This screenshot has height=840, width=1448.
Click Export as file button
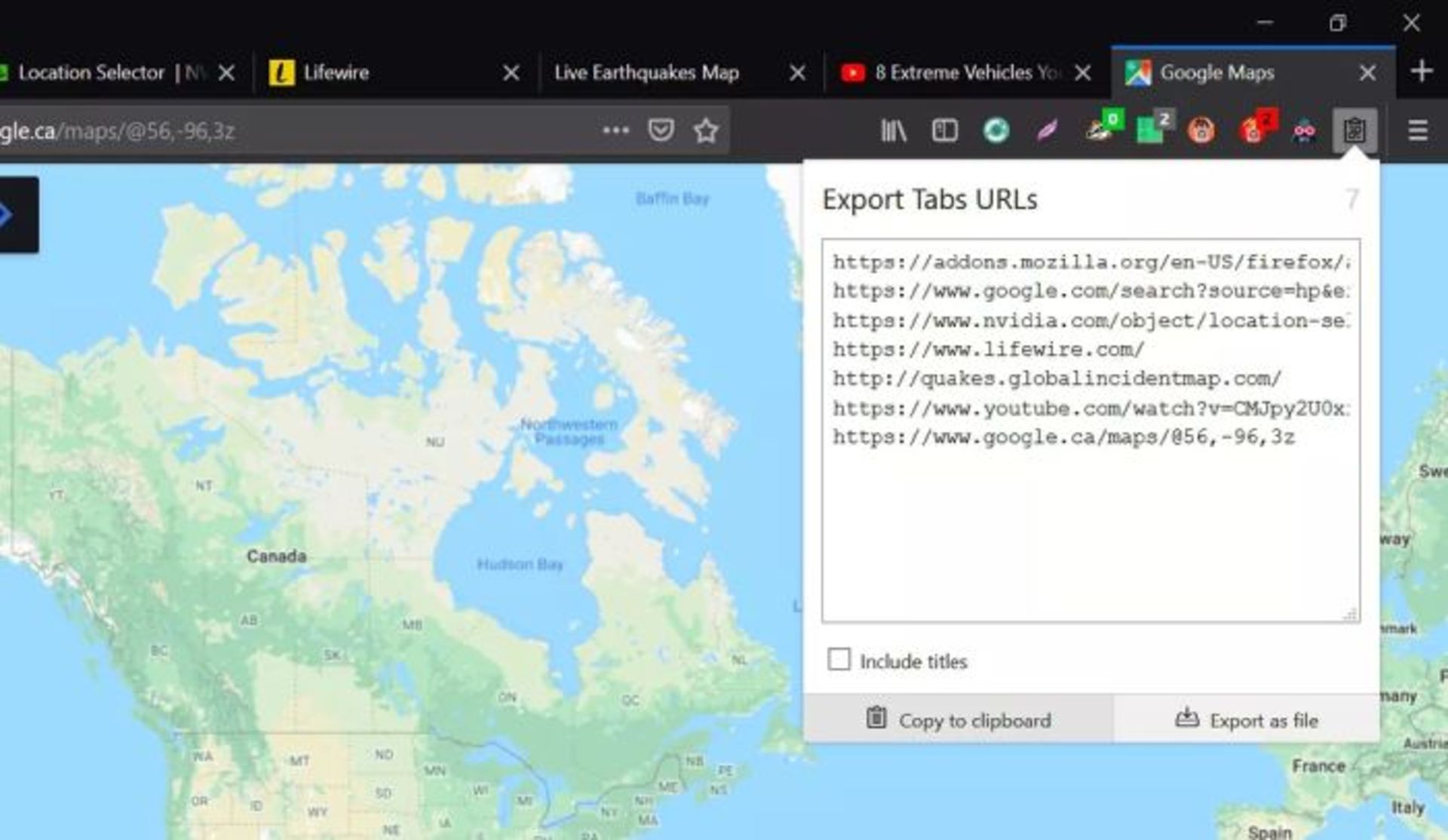tap(1244, 719)
